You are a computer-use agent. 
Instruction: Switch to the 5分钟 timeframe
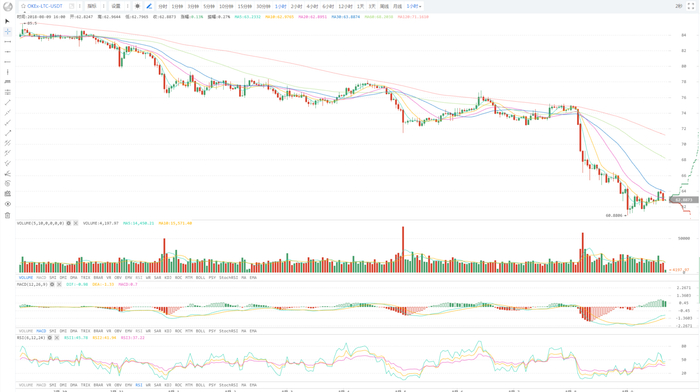(x=208, y=6)
